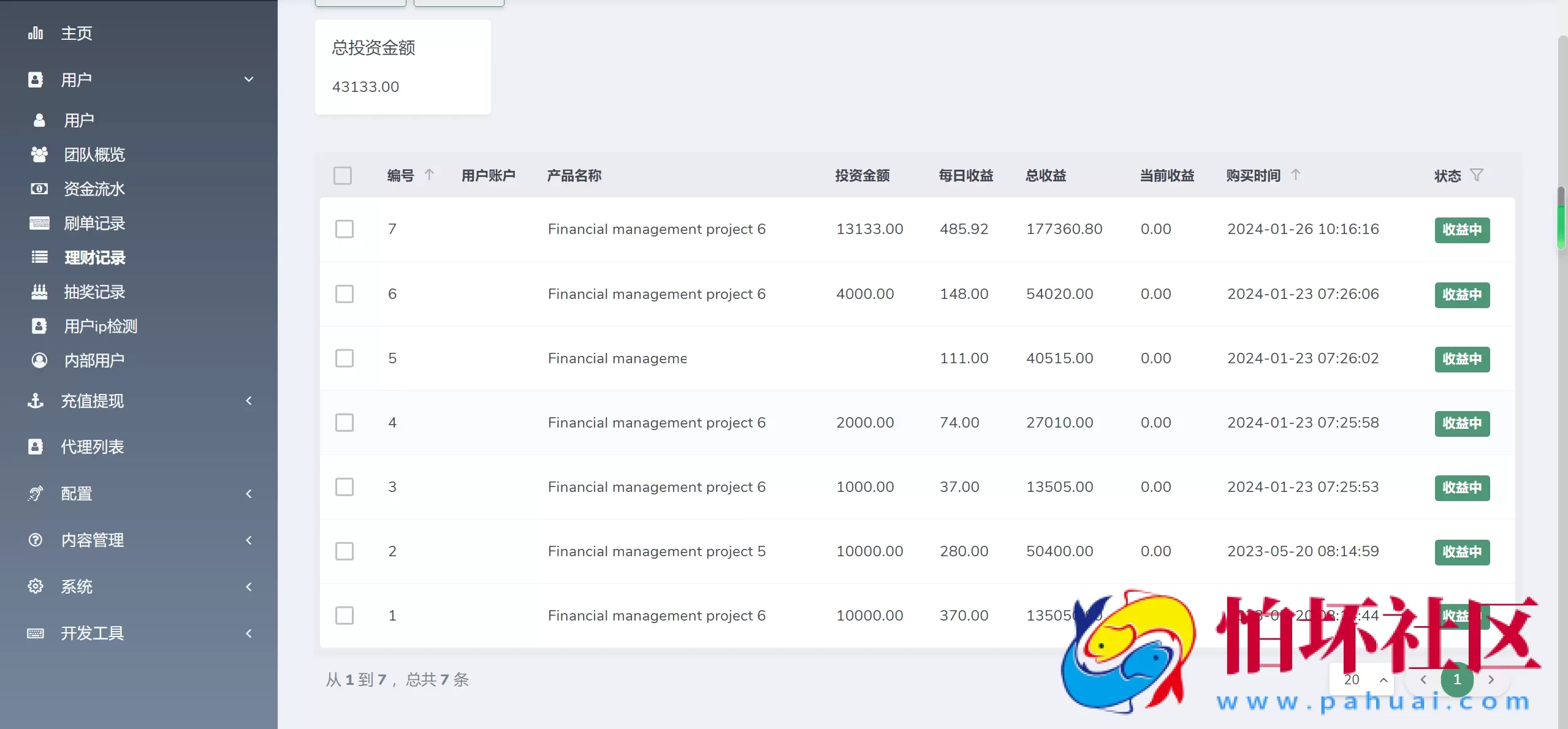Select the checkbox beside record 2
1568x729 pixels.
(344, 551)
